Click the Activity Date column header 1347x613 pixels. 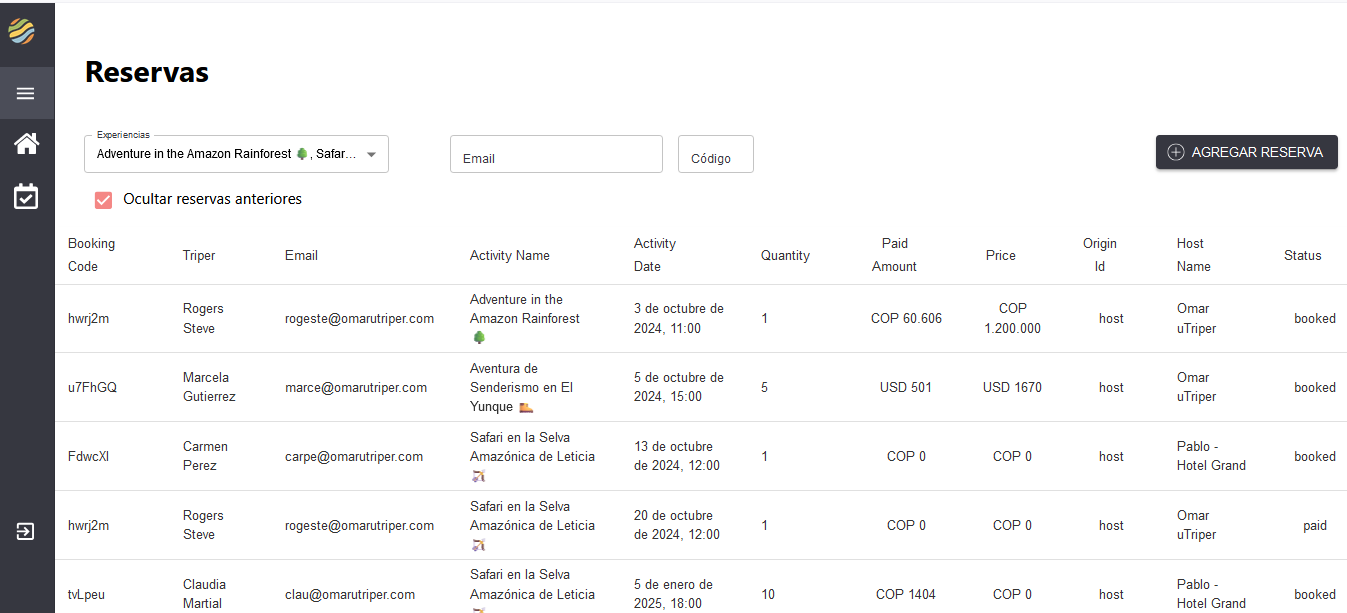tap(655, 255)
